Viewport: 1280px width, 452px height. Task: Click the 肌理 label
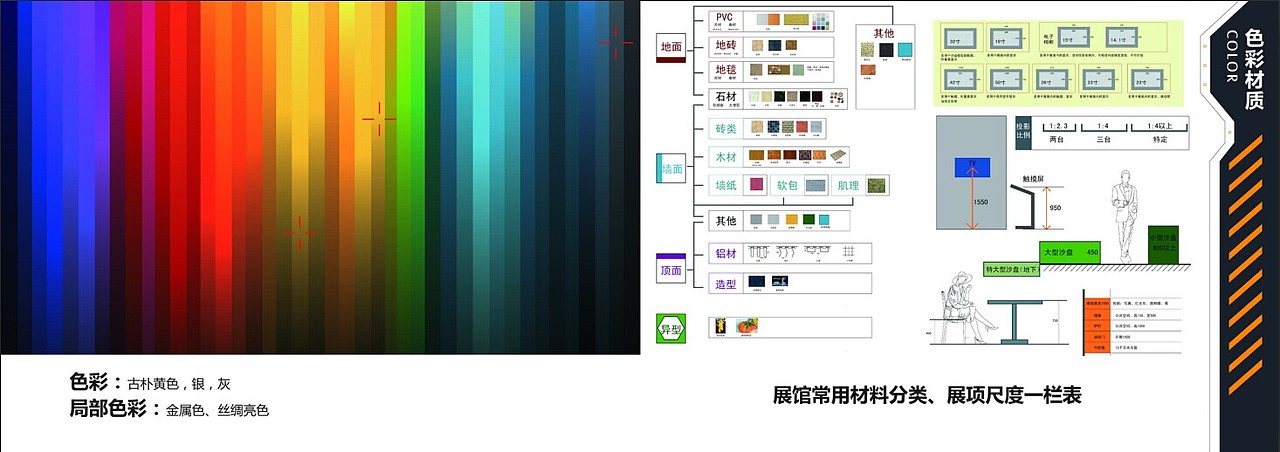[x=849, y=185]
